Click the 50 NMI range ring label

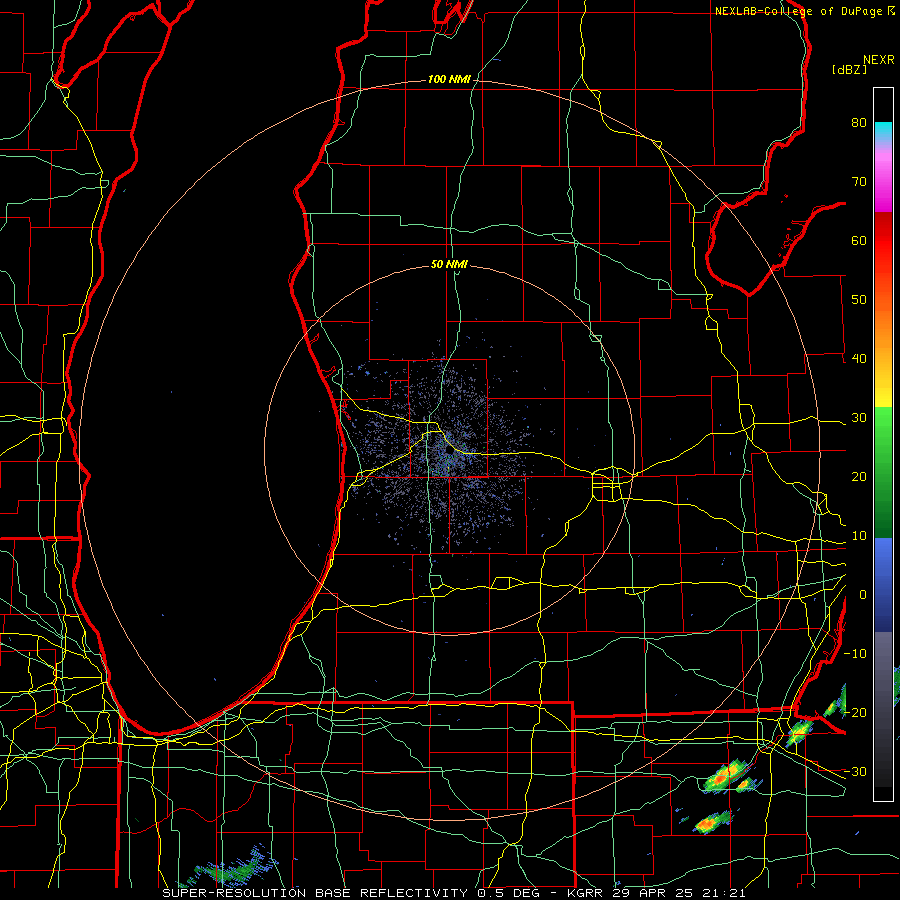pos(449,264)
